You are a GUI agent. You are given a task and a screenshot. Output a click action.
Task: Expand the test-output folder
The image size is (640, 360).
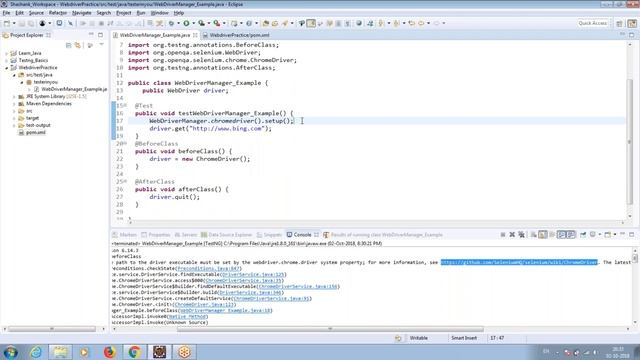tap(14, 125)
